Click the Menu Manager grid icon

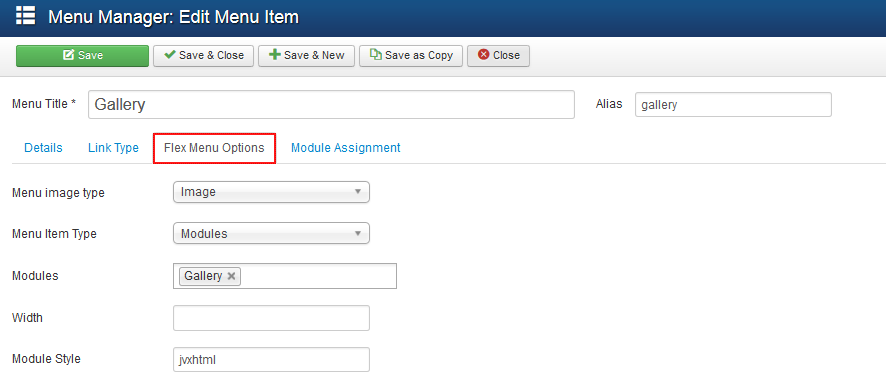click(25, 16)
